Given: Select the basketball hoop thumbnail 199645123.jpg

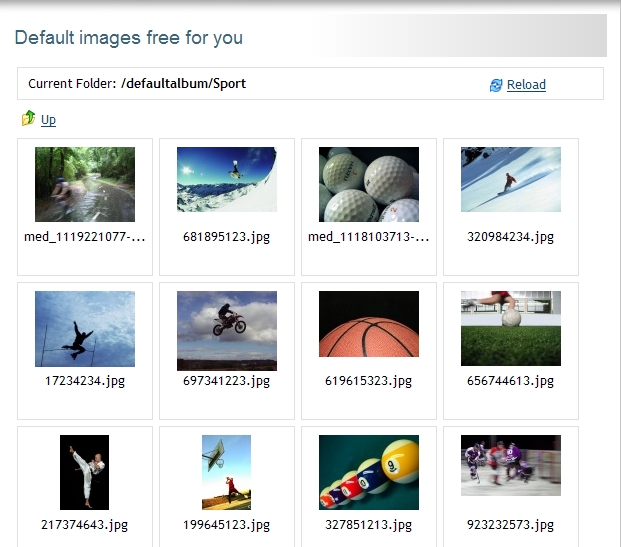Looking at the screenshot, I should 226,472.
